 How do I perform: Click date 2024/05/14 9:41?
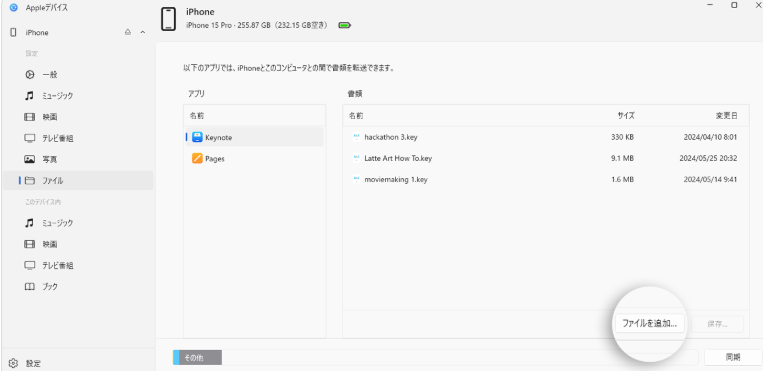pyautogui.click(x=710, y=180)
